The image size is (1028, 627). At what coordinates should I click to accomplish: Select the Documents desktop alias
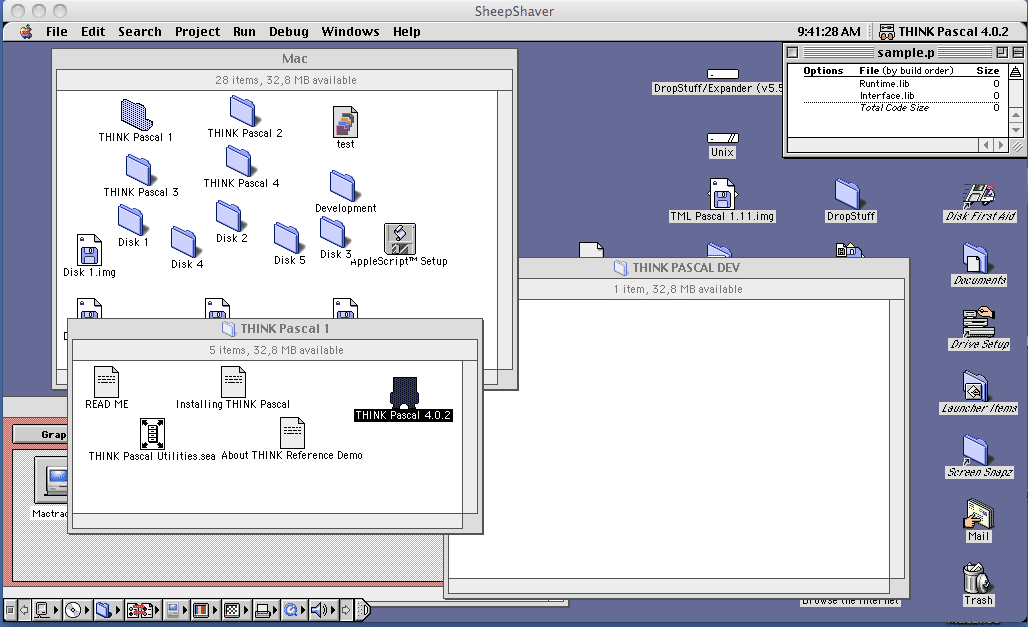coord(976,258)
